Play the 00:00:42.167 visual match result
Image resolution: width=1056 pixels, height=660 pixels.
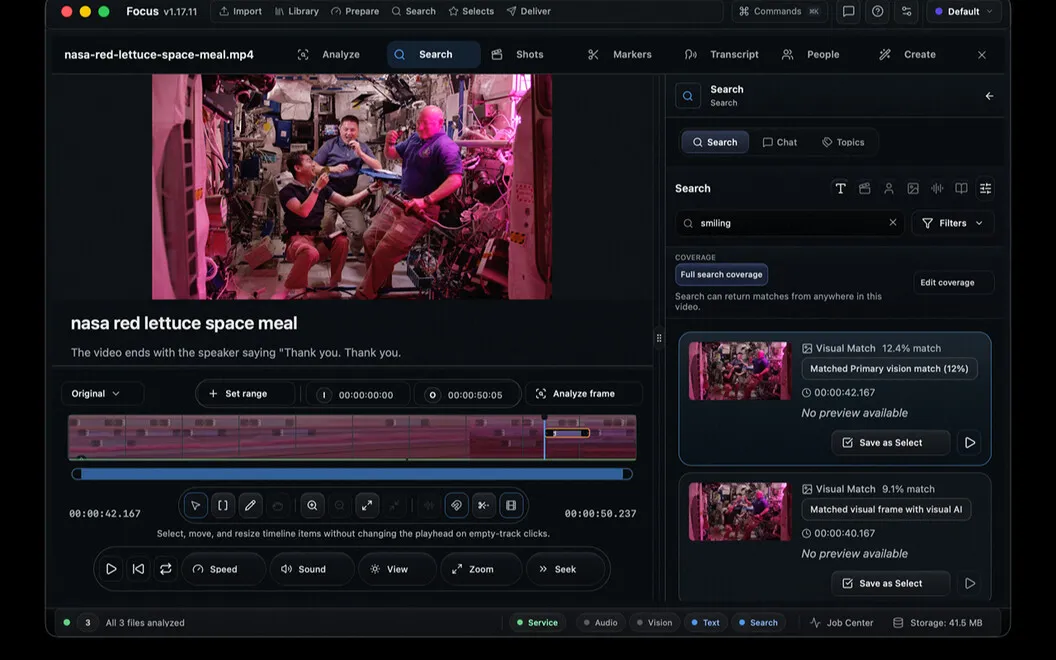click(x=970, y=442)
